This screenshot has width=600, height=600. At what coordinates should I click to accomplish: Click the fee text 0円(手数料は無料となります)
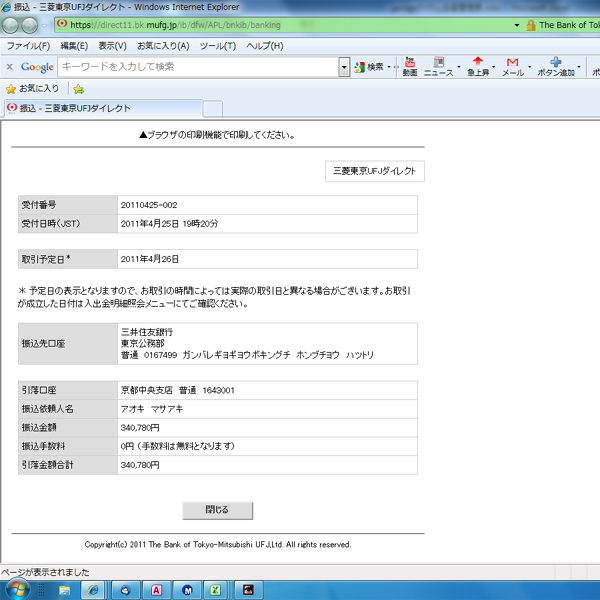pos(178,446)
